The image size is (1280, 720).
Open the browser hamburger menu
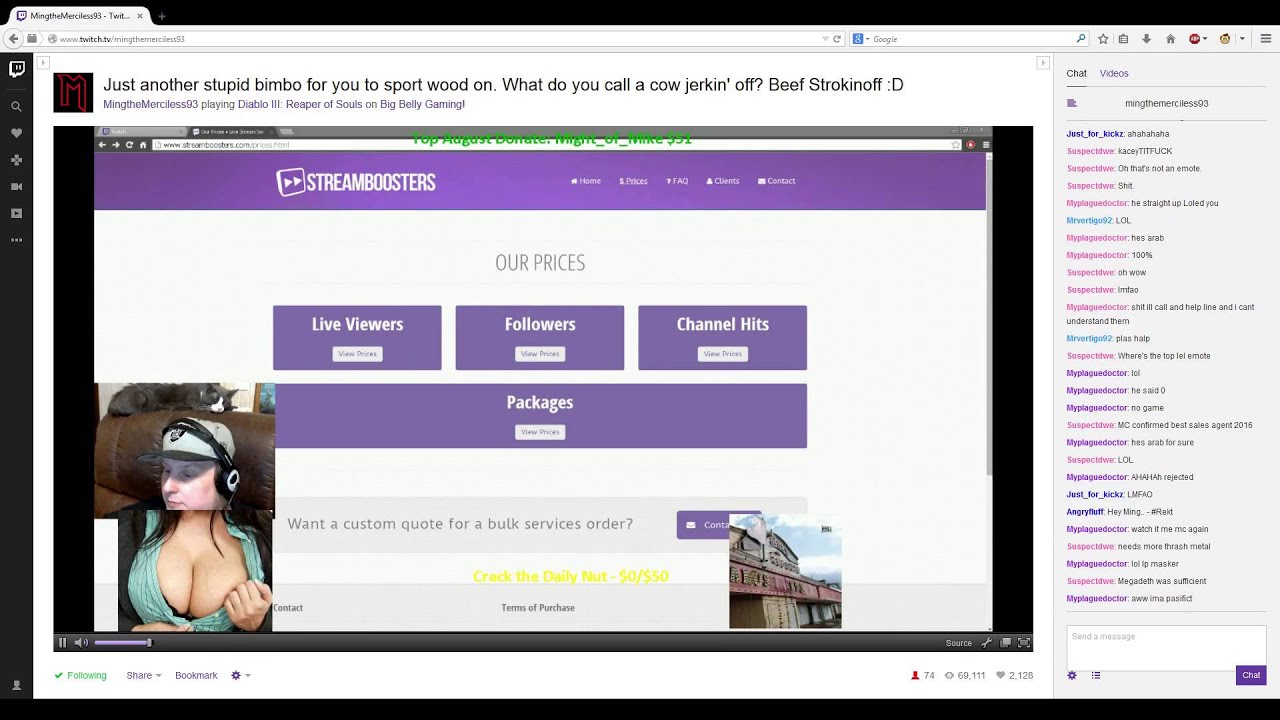click(1265, 39)
